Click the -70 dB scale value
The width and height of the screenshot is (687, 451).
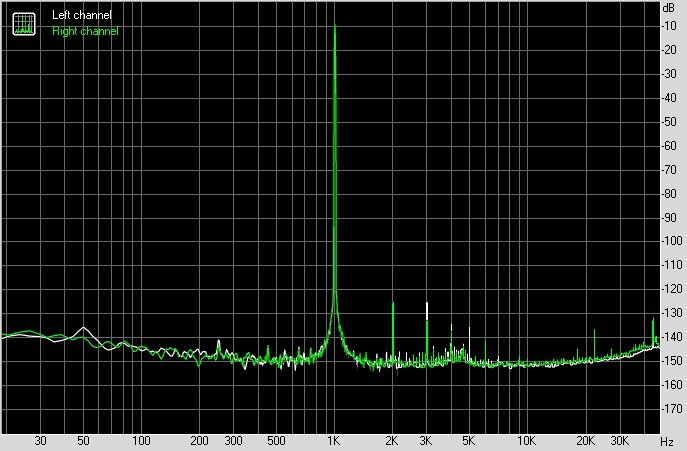pyautogui.click(x=669, y=170)
